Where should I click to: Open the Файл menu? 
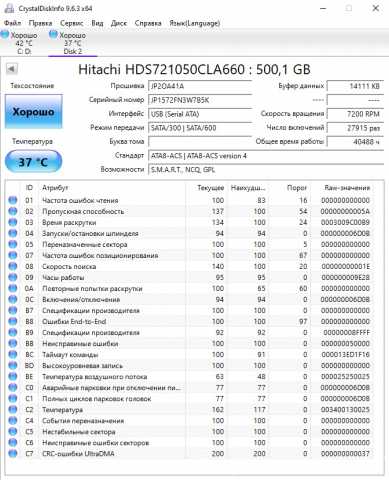pyautogui.click(x=13, y=23)
